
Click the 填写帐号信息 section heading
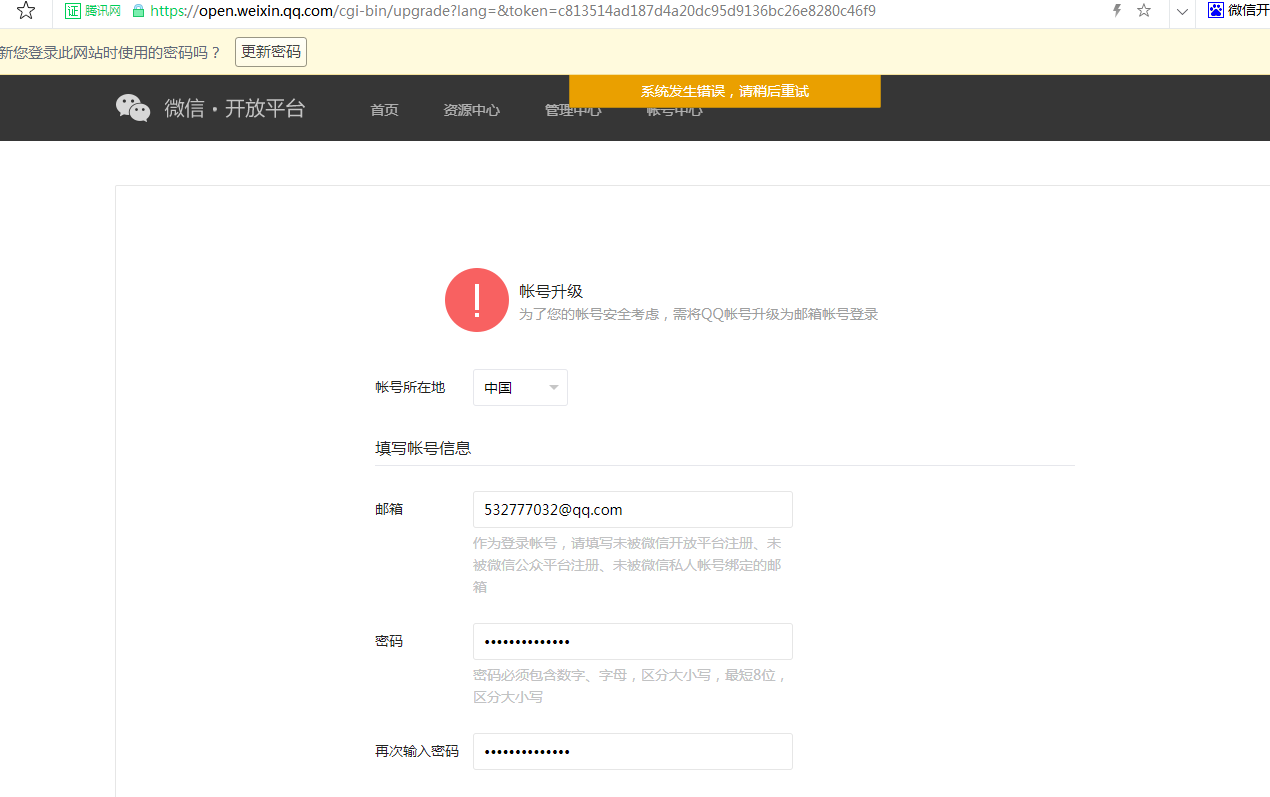pos(423,448)
